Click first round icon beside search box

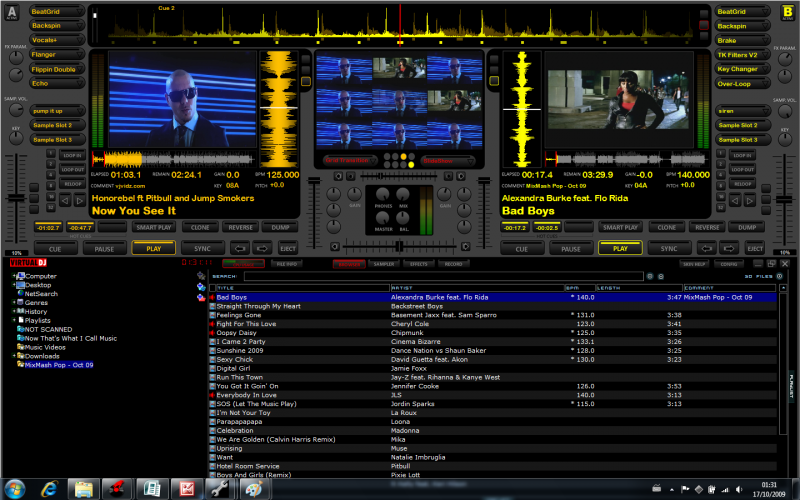[650, 276]
